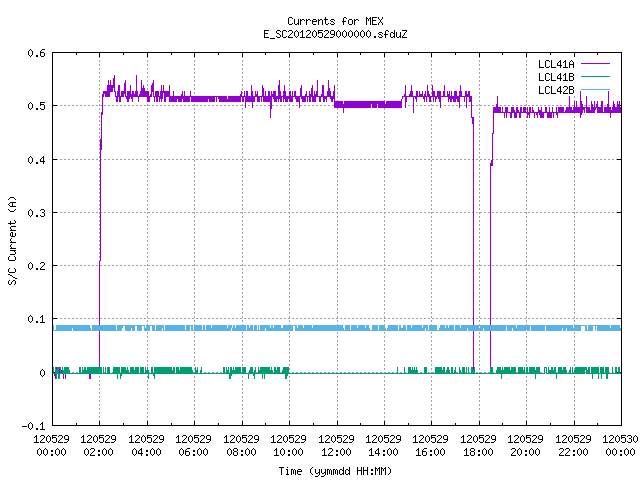This screenshot has height=480, width=640.
Task: Click the LCL41A legend label
Action: tap(556, 64)
